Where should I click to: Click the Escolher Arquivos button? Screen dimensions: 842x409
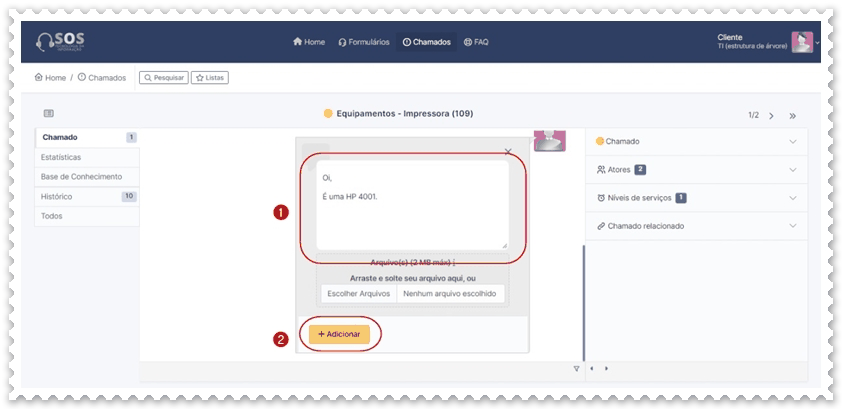tap(358, 294)
